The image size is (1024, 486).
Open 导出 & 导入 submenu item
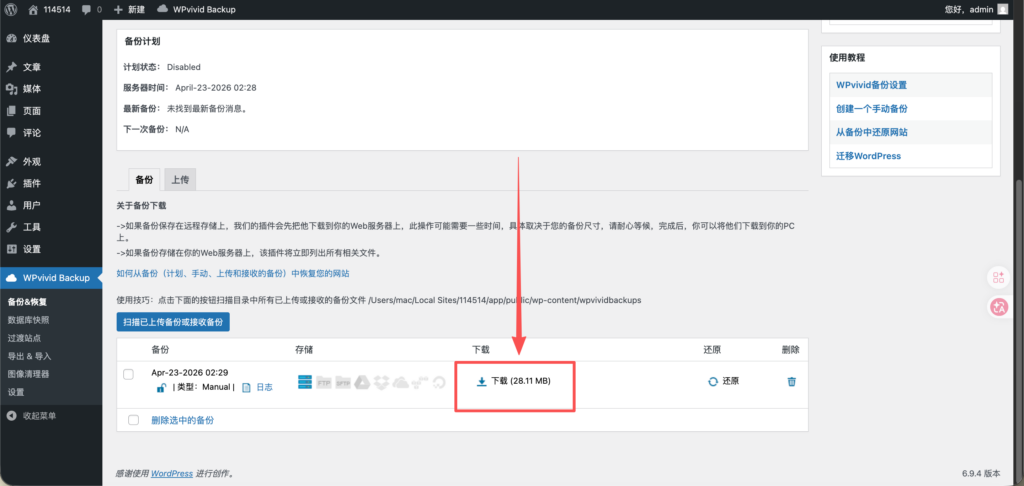(29, 356)
